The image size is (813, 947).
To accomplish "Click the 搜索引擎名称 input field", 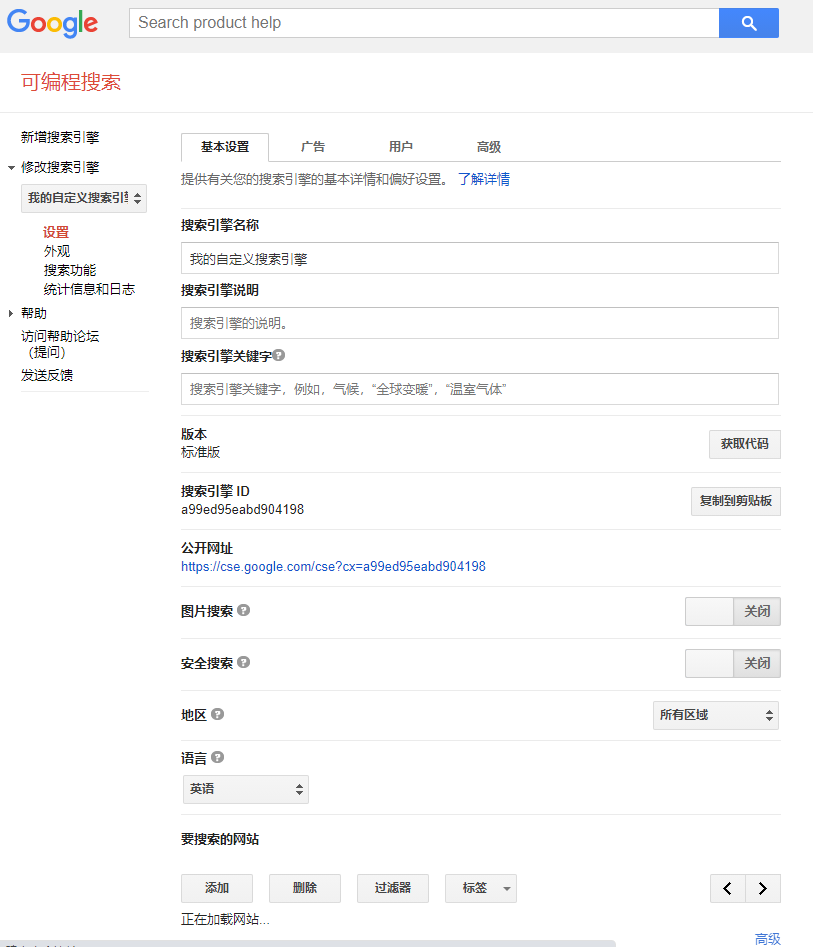I will tap(480, 258).
